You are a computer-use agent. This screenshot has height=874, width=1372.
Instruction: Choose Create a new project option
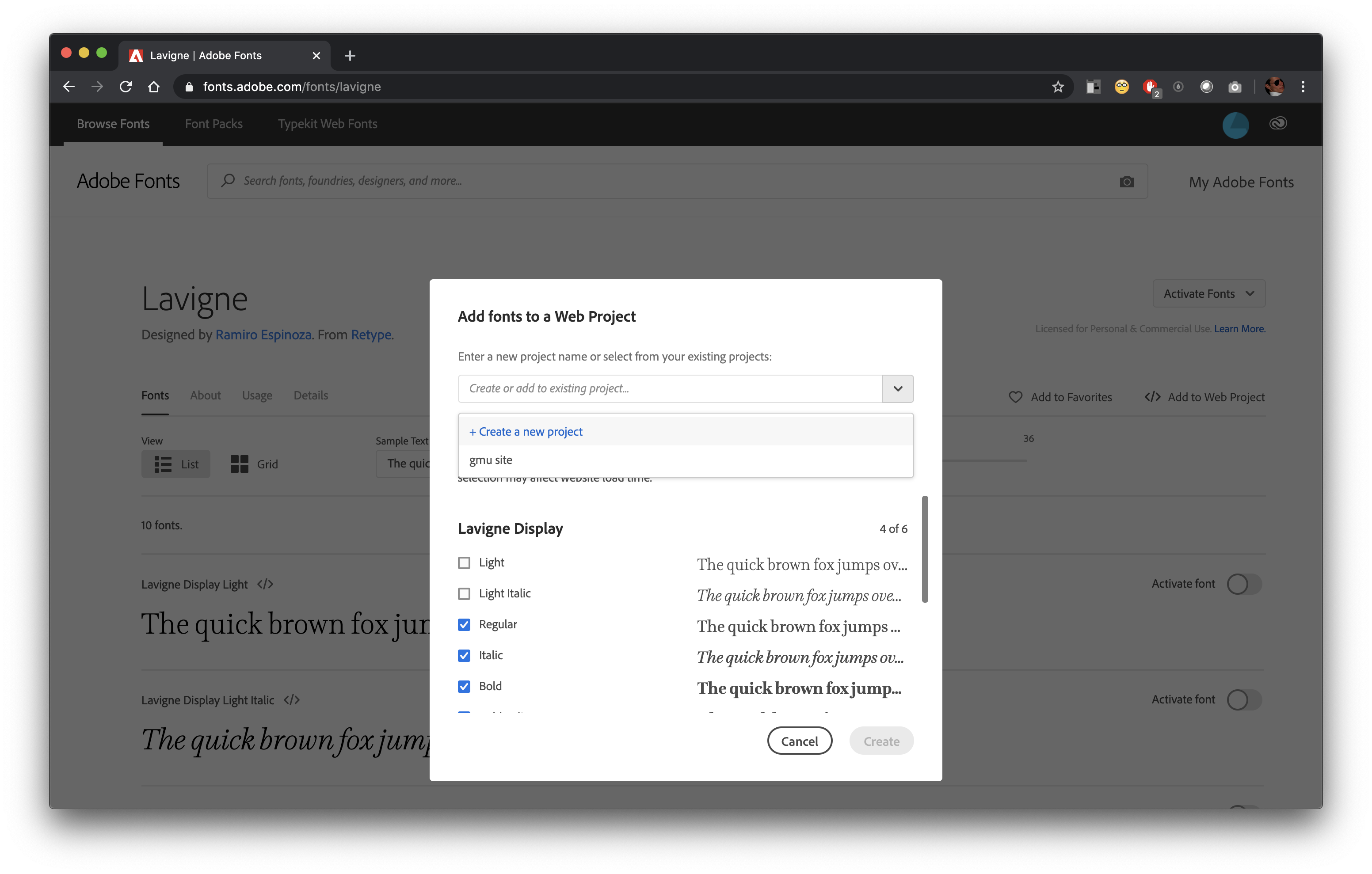686,431
